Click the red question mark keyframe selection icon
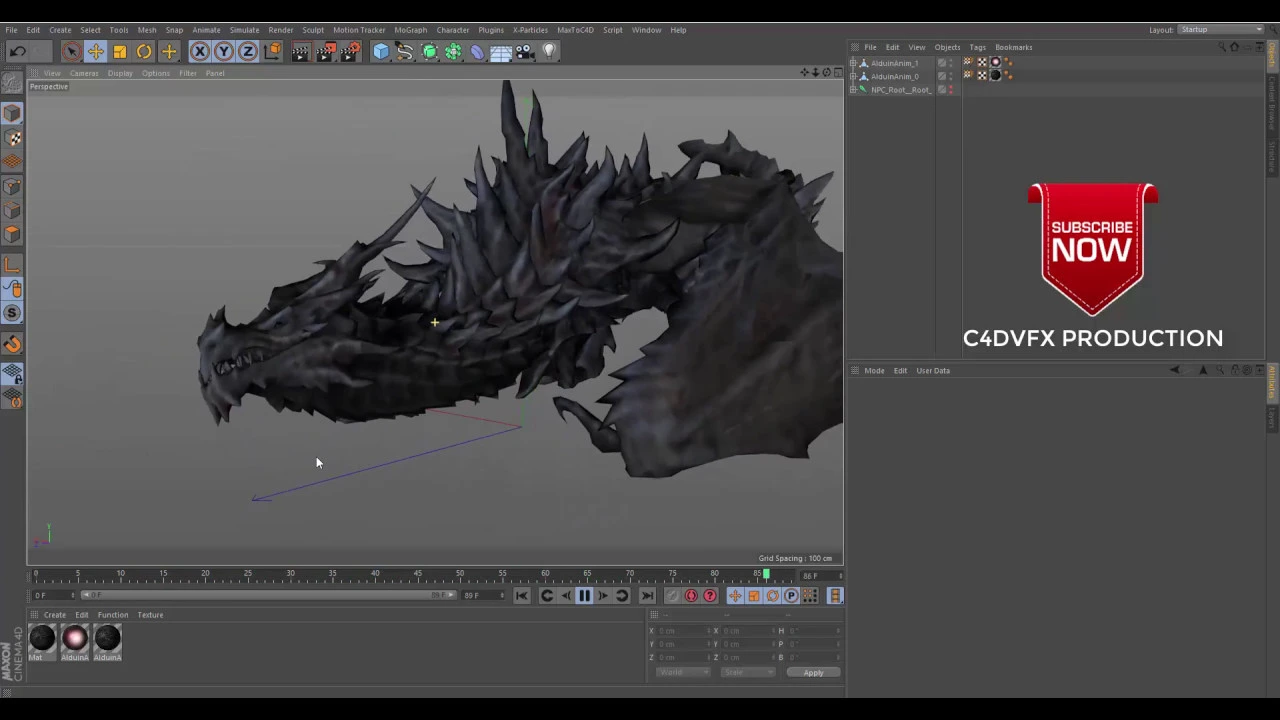The height and width of the screenshot is (720, 1280). click(710, 596)
